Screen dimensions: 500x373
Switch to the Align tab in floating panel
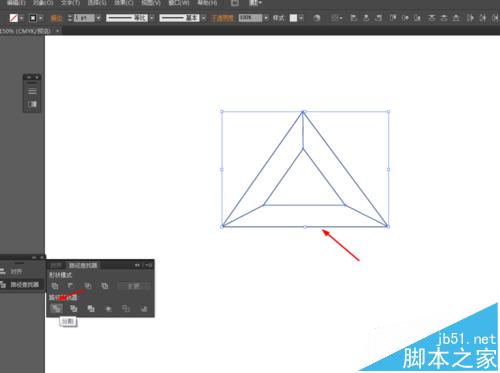pyautogui.click(x=56, y=265)
